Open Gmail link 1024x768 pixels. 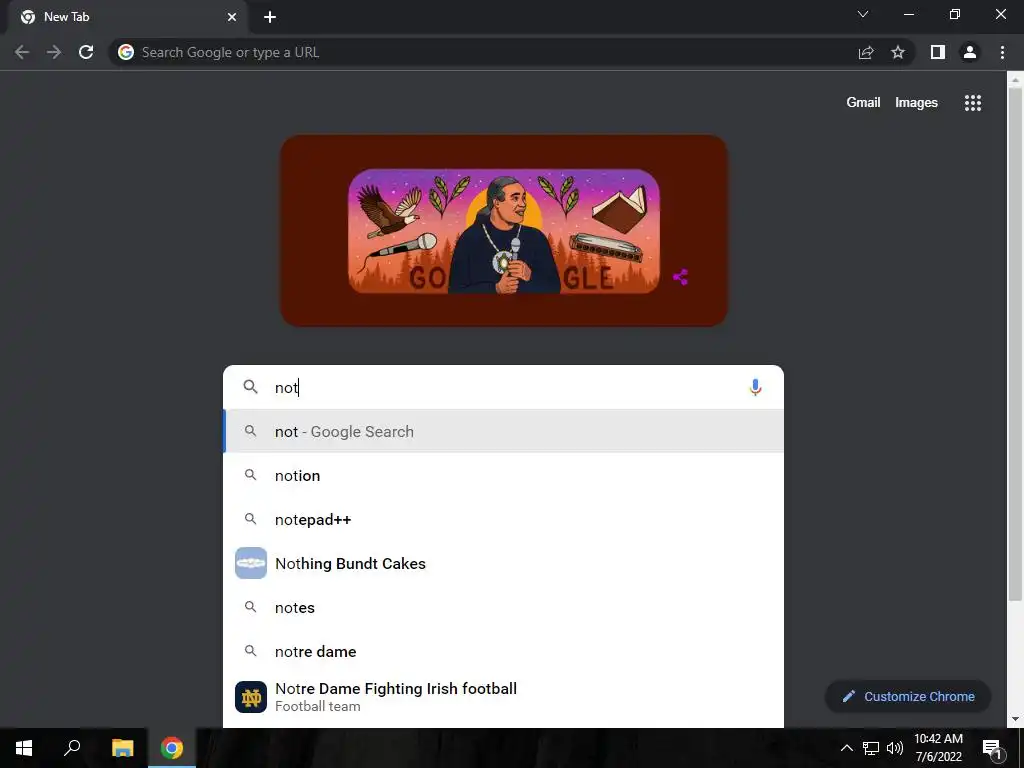click(863, 103)
